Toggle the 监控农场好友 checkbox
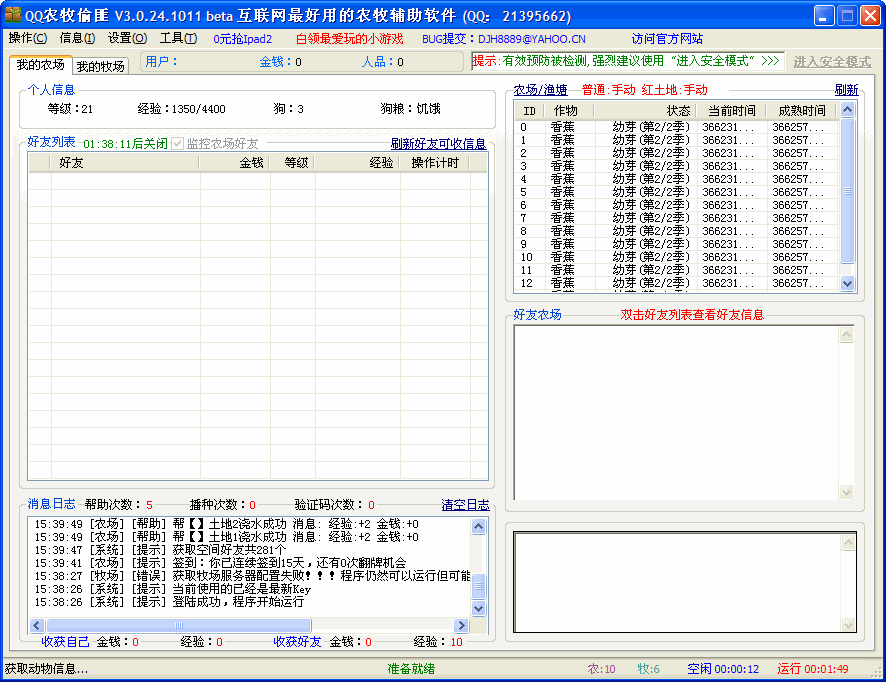 click(178, 144)
